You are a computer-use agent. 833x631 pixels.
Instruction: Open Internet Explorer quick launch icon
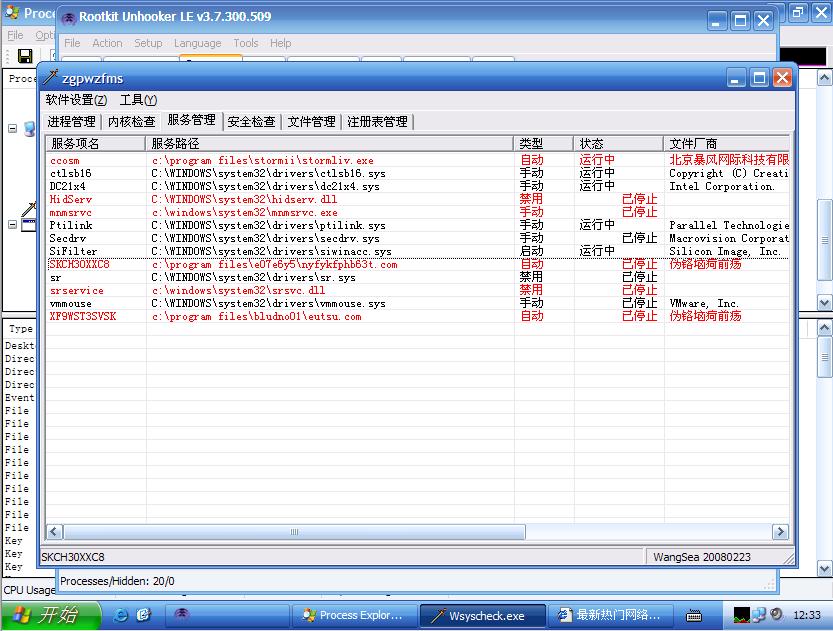(x=121, y=615)
